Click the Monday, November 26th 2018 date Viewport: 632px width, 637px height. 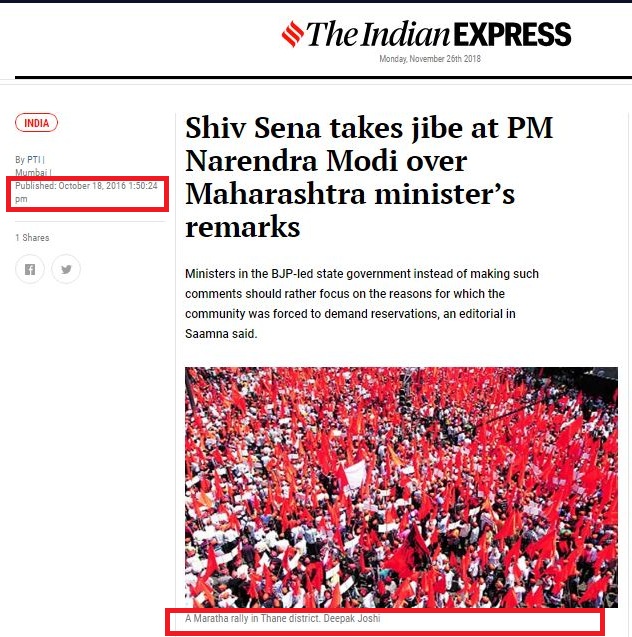pyautogui.click(x=430, y=59)
